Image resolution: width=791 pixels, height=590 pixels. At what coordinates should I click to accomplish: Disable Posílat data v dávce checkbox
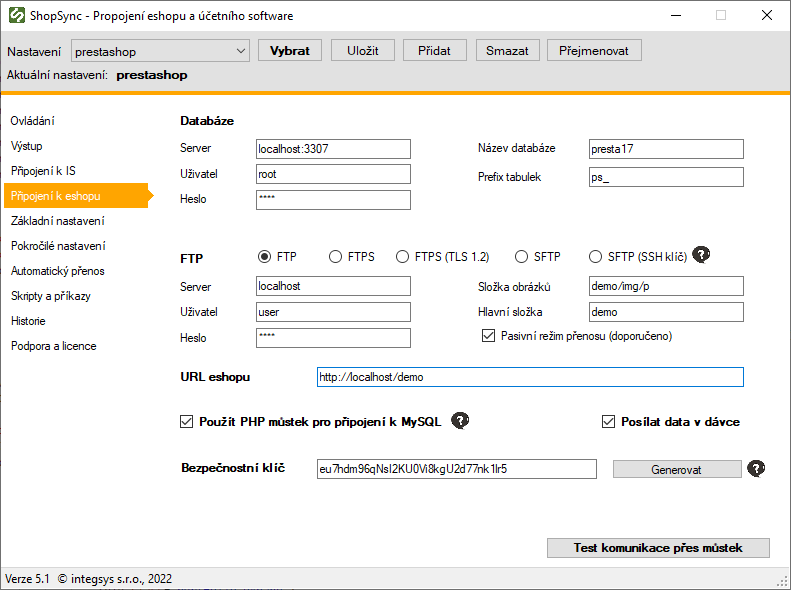tap(608, 422)
